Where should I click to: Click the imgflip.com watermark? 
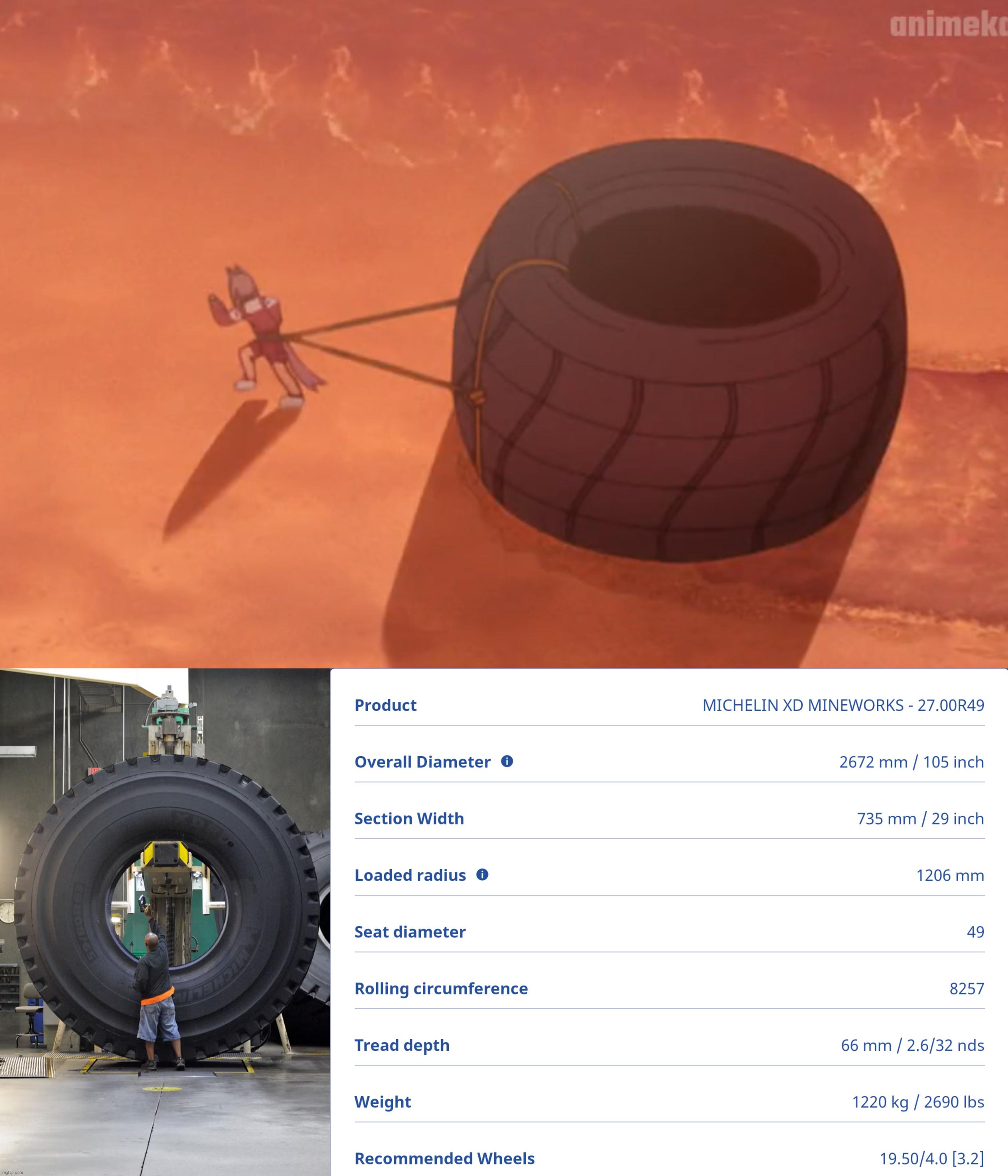pyautogui.click(x=12, y=1172)
